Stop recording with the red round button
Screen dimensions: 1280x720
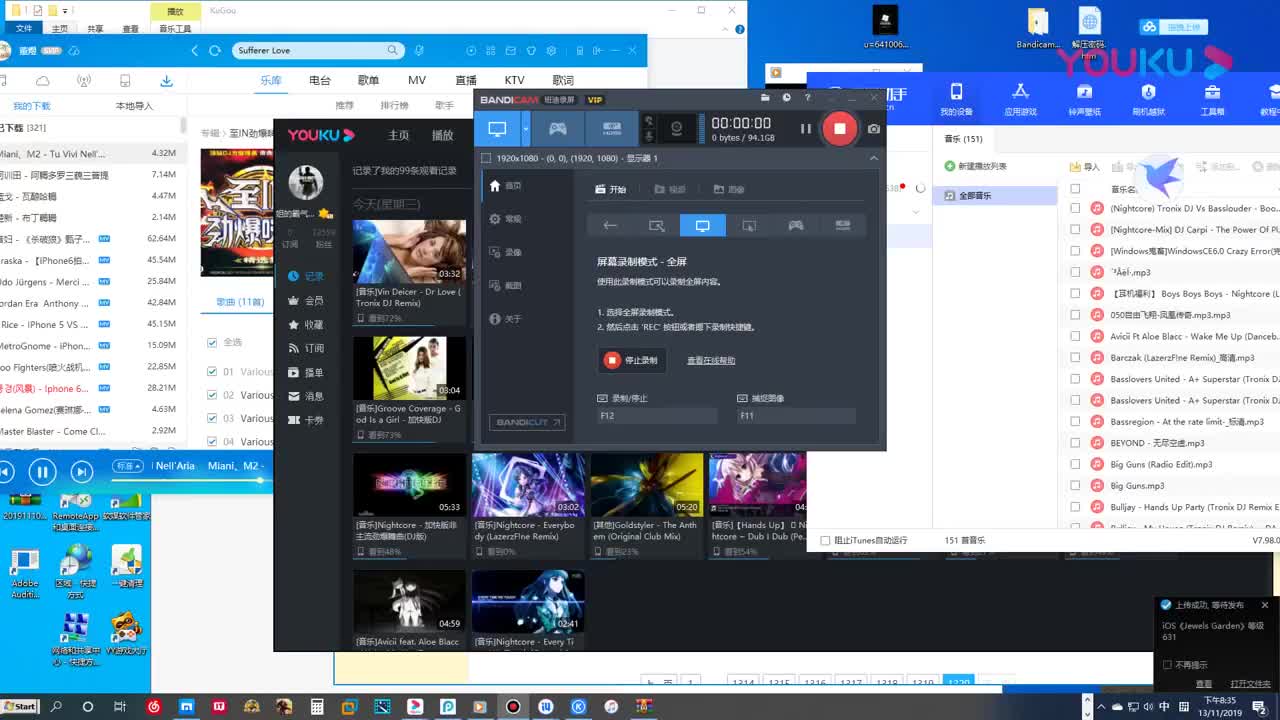tap(840, 128)
